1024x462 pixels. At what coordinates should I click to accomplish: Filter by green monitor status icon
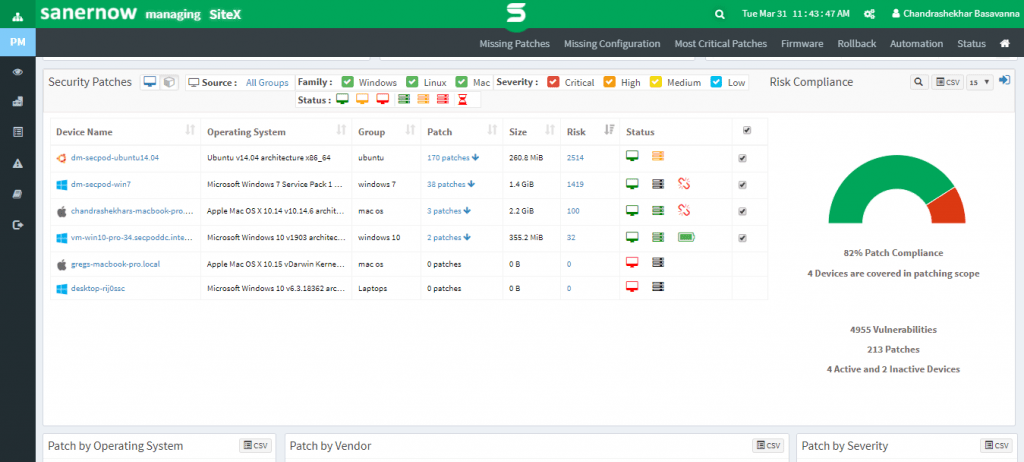[x=343, y=99]
